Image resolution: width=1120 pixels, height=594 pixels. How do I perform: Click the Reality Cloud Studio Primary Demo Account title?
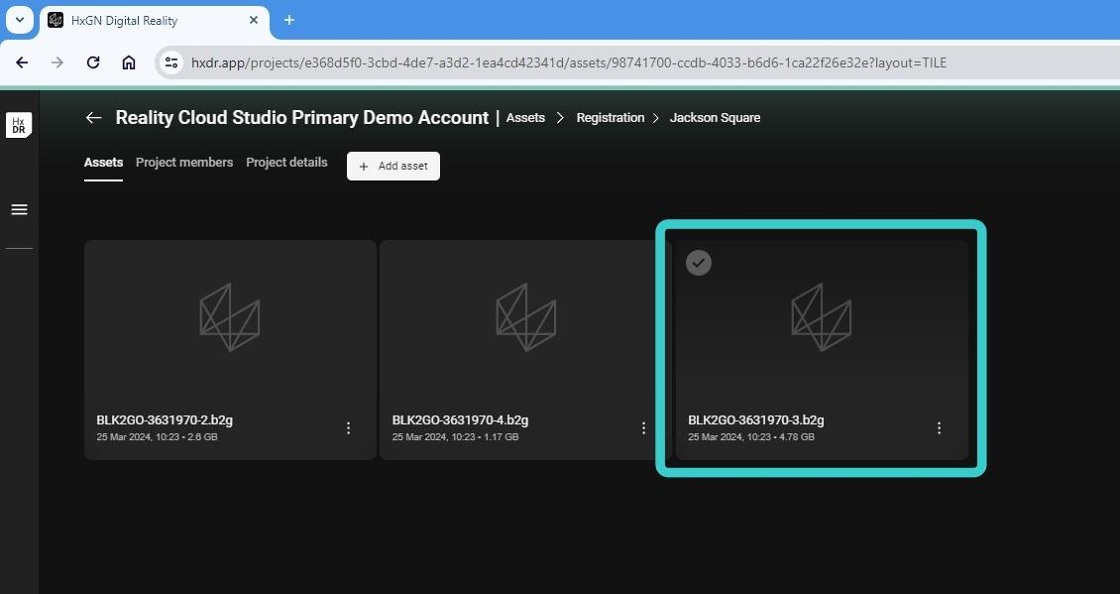tap(302, 118)
